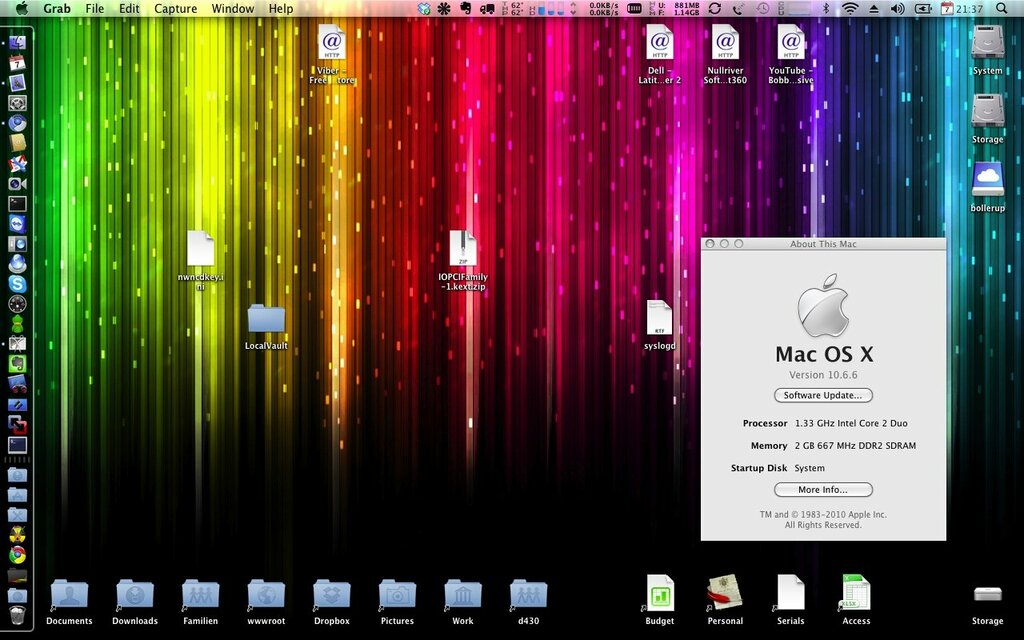Open the Window menu
Screen dimensions: 1024x640
point(232,8)
